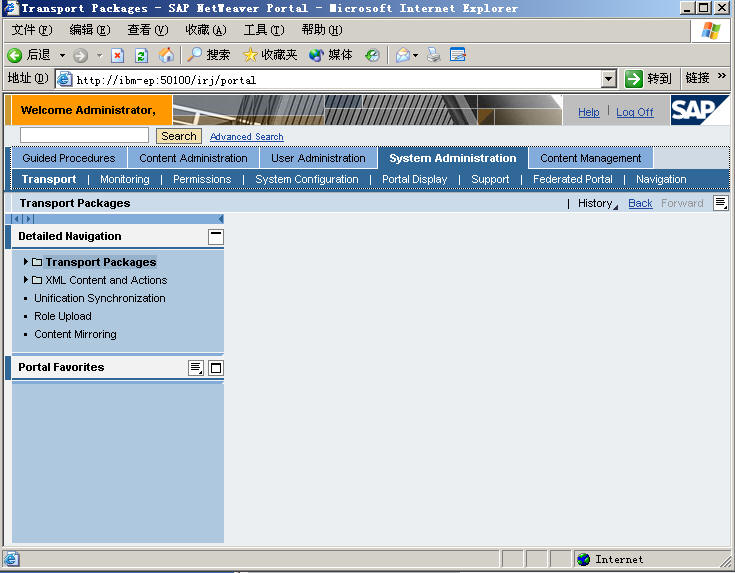
Task: Select Transport Packages in navigation tree
Action: point(101,262)
